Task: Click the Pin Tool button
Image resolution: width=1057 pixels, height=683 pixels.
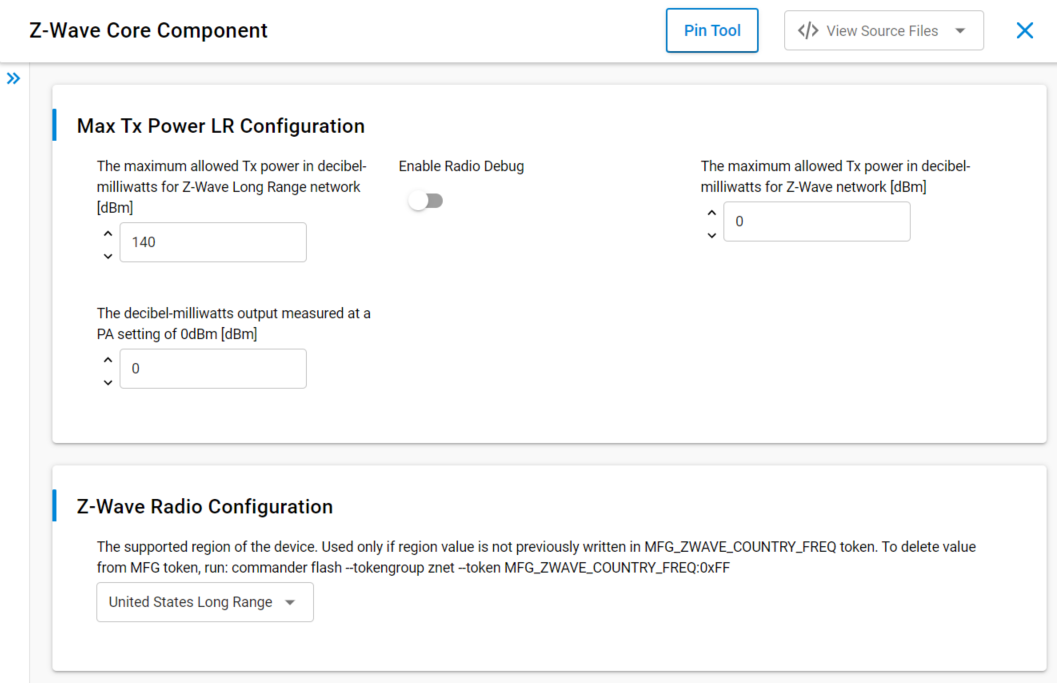Action: (712, 30)
